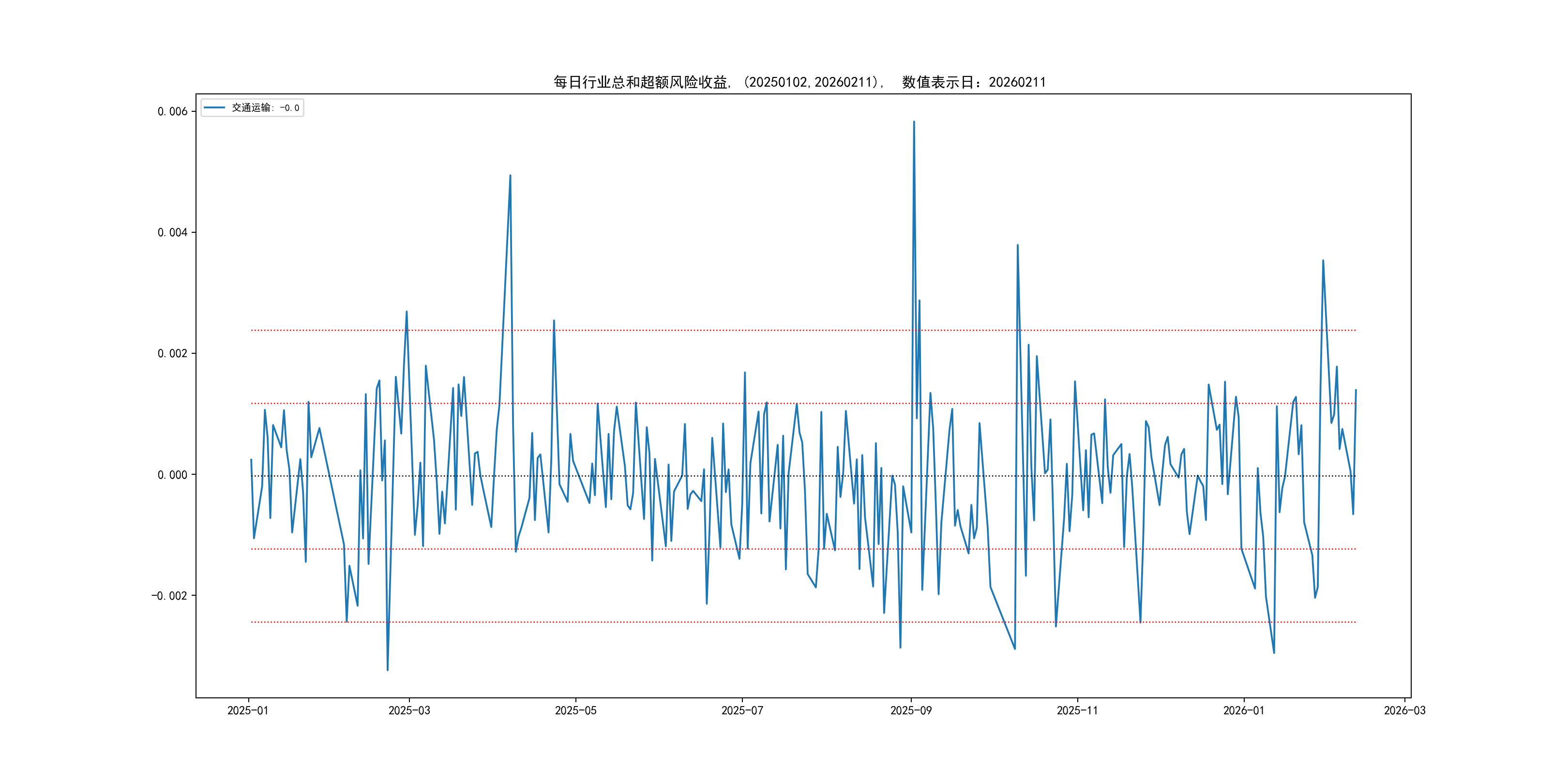The width and height of the screenshot is (1568, 784).
Task: Click the April 2025 spike tip
Action: pos(510,175)
